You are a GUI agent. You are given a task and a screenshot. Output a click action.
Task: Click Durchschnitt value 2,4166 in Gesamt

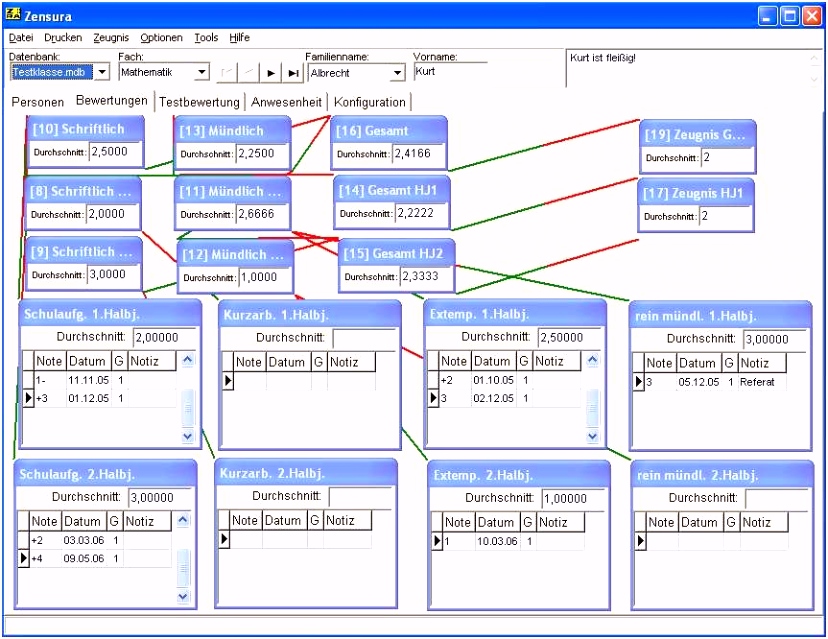[x=418, y=154]
